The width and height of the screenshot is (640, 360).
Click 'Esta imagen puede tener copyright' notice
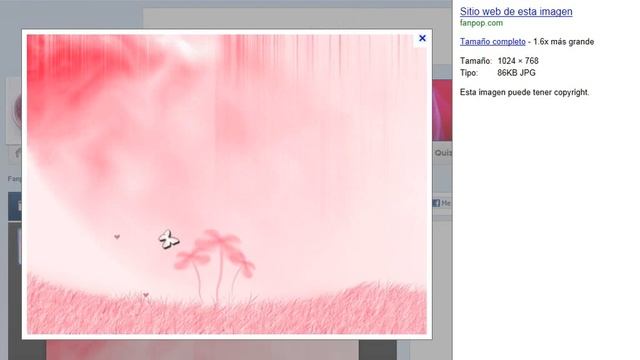tap(524, 92)
